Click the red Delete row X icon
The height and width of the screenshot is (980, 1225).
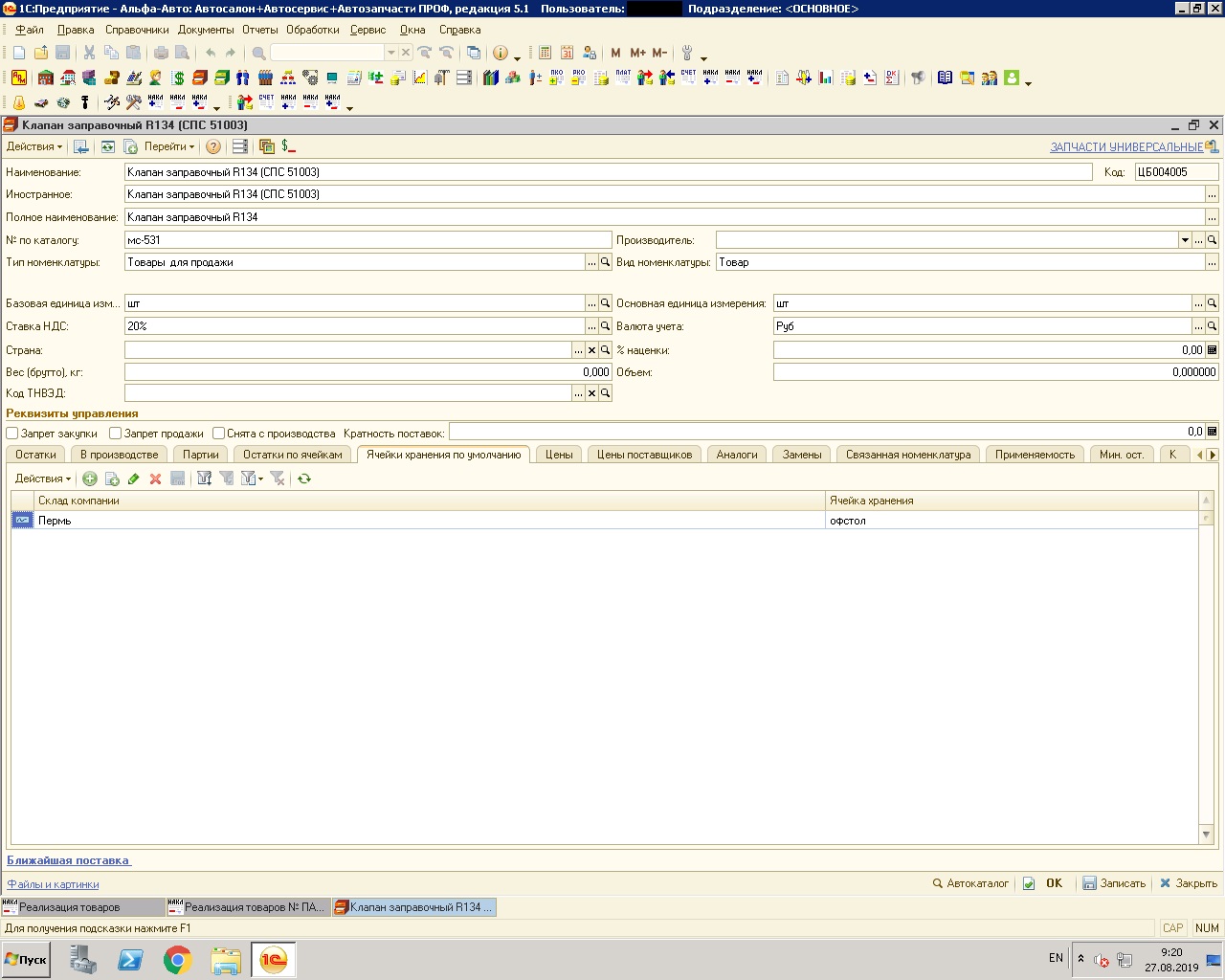pyautogui.click(x=155, y=479)
